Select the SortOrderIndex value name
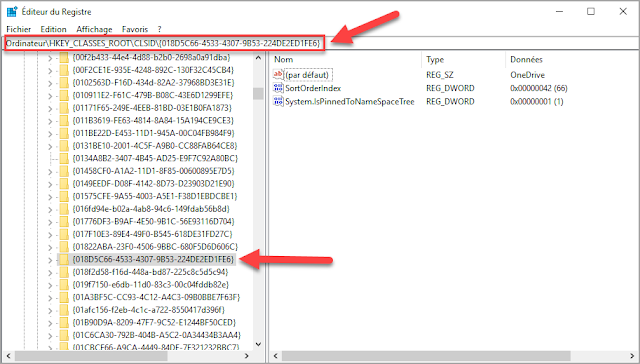Screen dimensions: 640x364 (x=313, y=88)
